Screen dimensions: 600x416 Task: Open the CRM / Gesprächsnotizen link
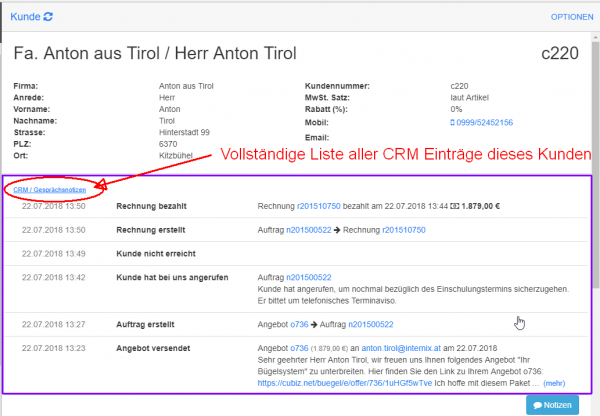coord(50,189)
